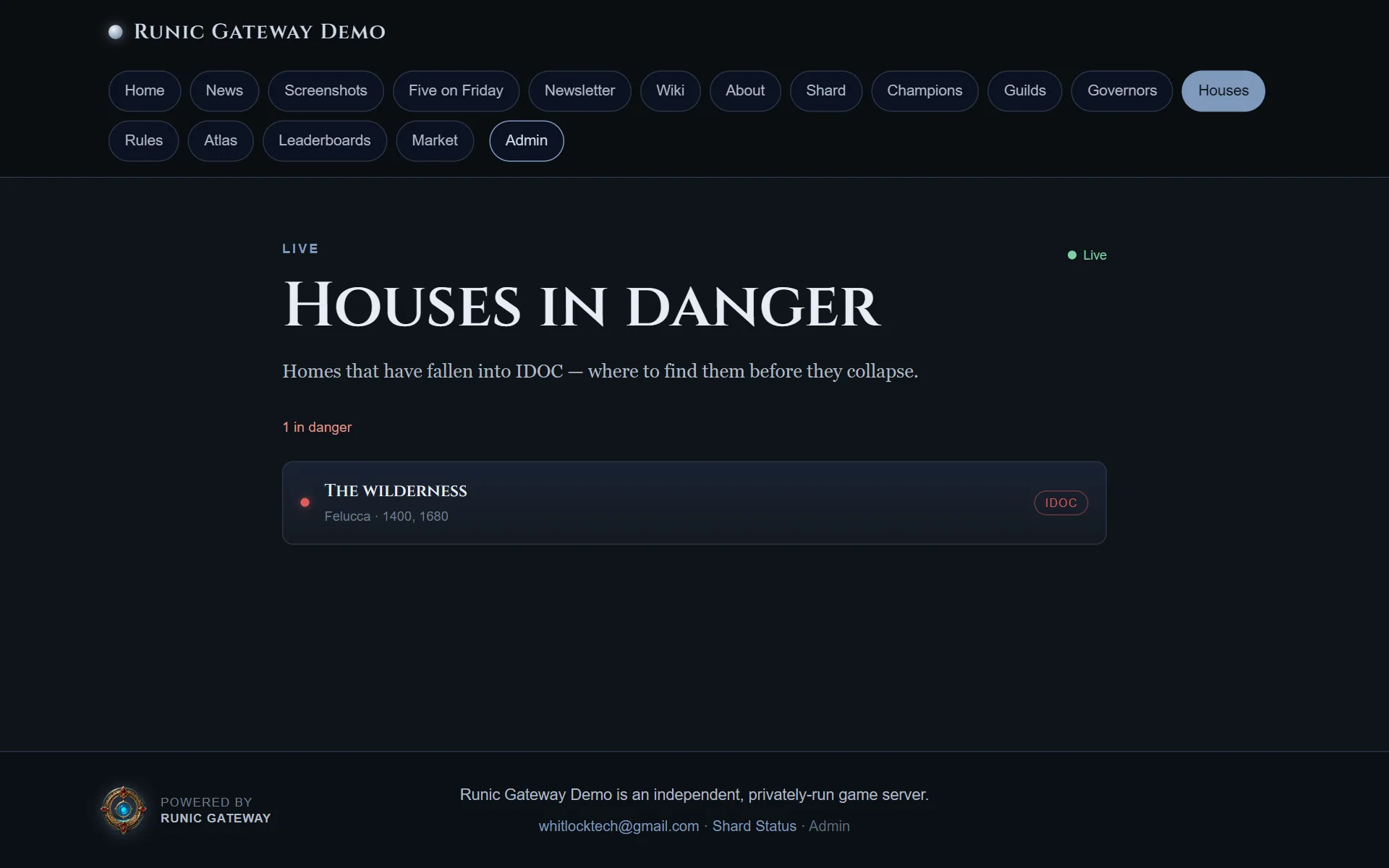Screen dimensions: 1389x868
Task: Open the Screenshots section
Action: point(326,91)
